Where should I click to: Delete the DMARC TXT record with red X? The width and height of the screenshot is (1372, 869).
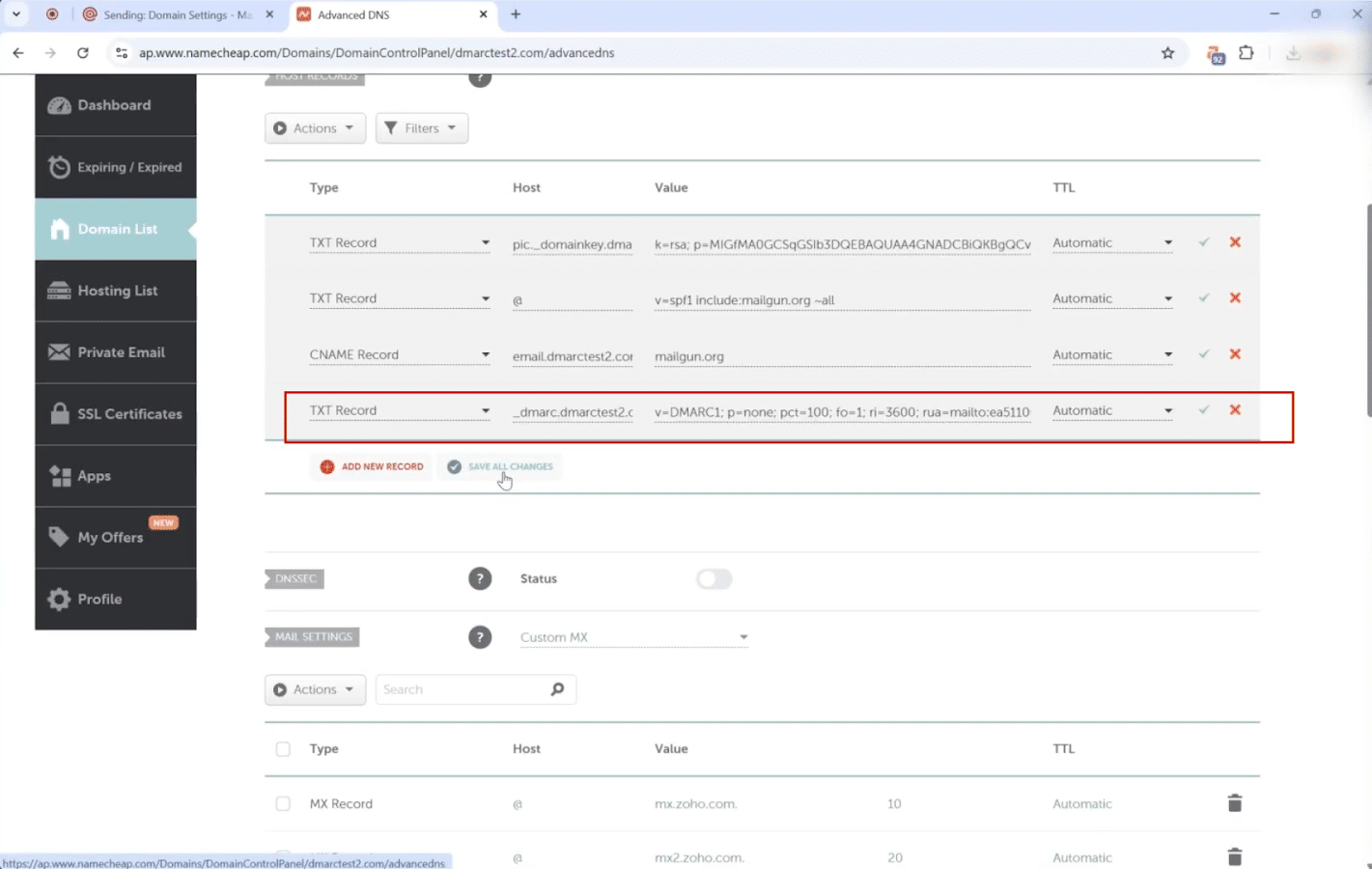click(x=1234, y=410)
